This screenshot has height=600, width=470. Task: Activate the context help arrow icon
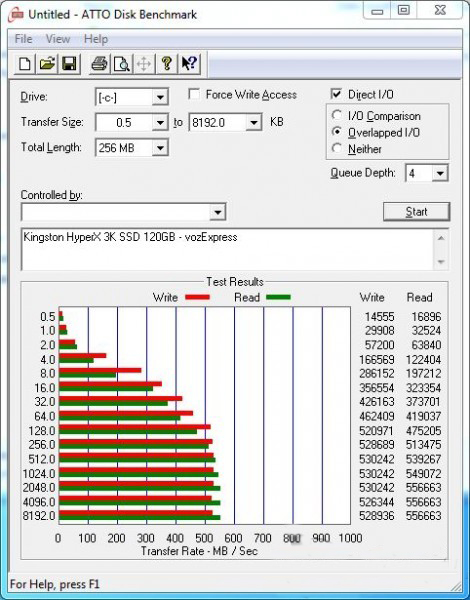[189, 64]
